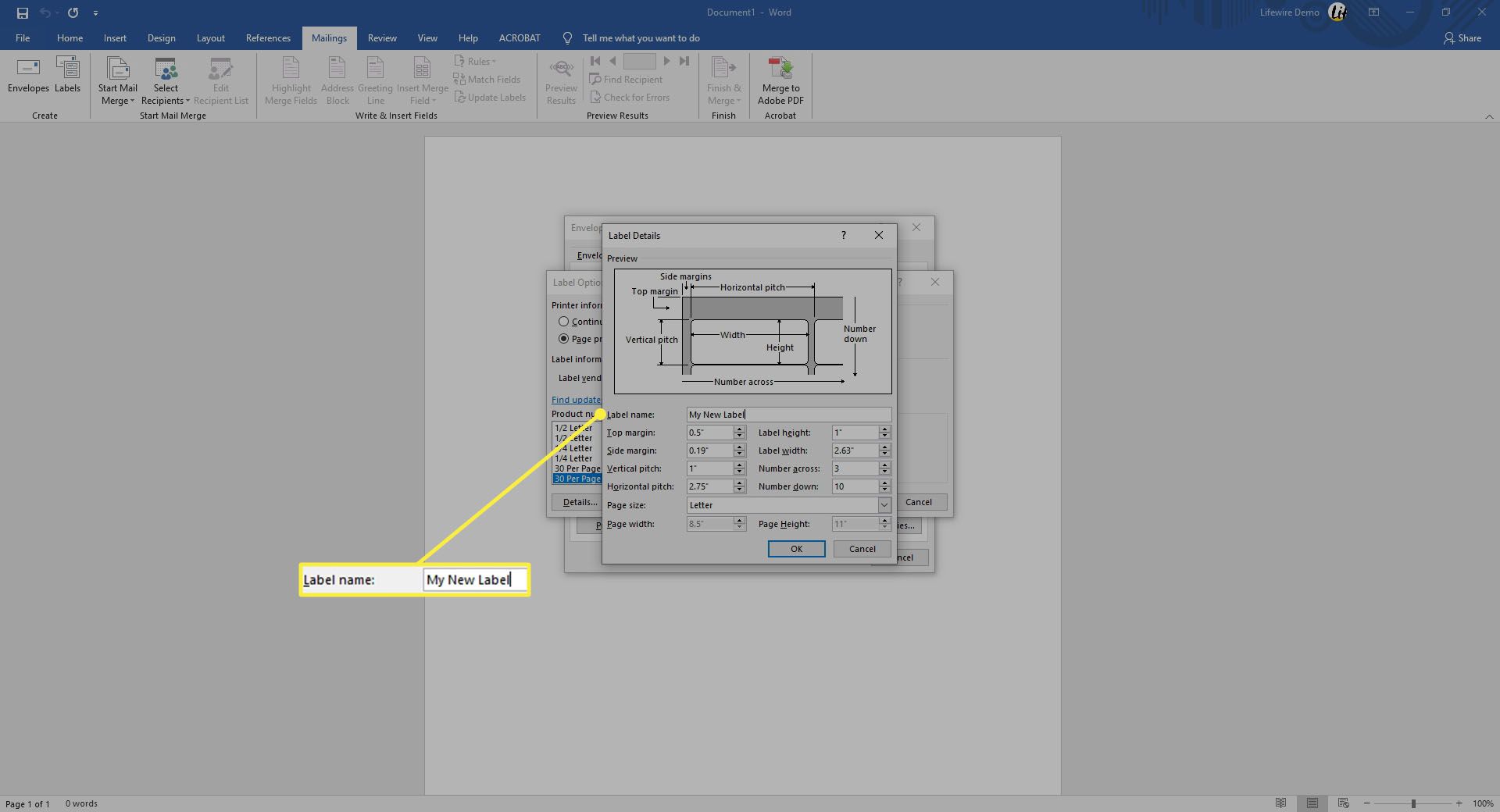Increase Number across spinner
Viewport: 1500px width, 812px height.
point(884,465)
